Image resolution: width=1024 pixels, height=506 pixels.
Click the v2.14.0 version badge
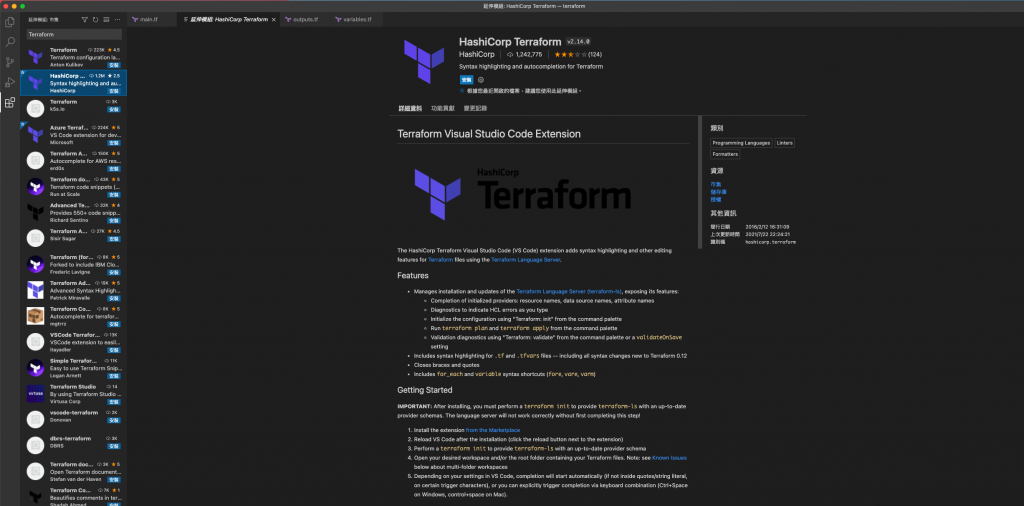click(579, 41)
